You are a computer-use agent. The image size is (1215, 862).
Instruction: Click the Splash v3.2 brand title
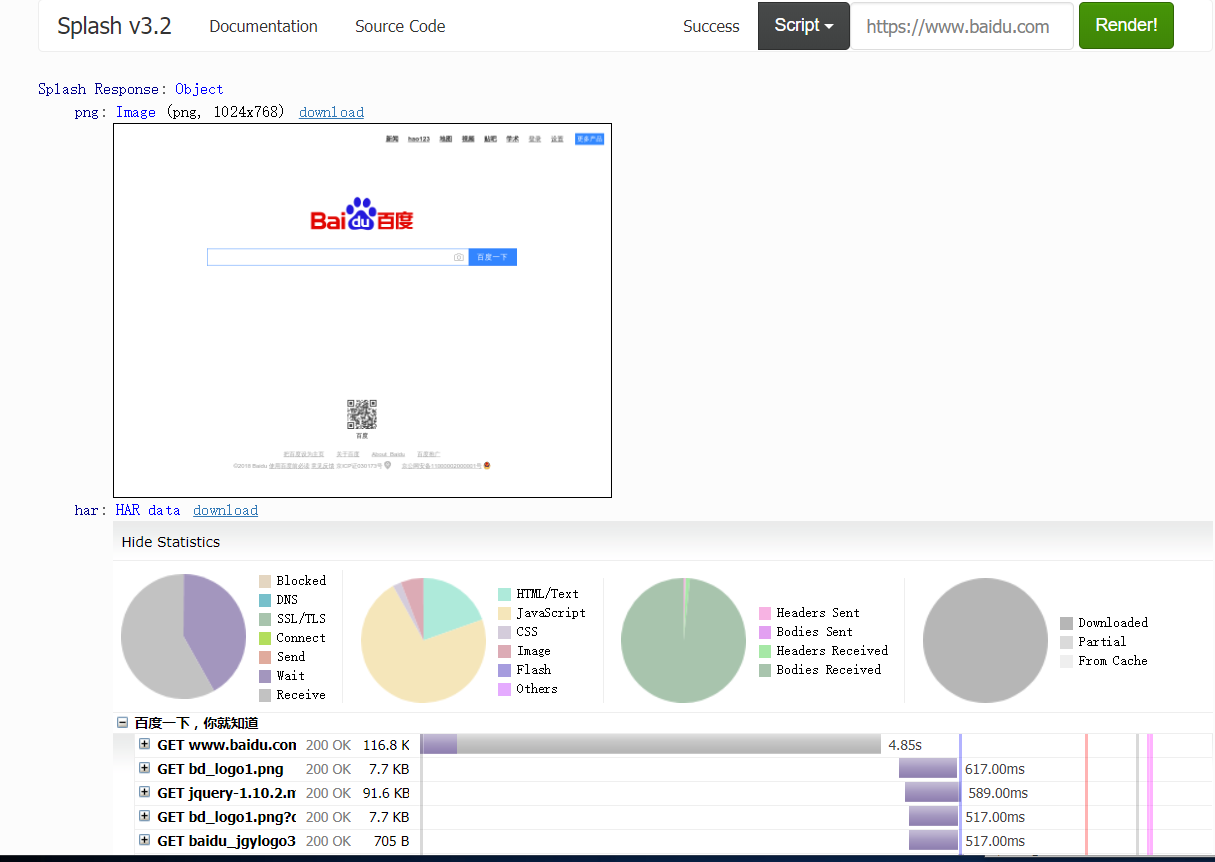tap(114, 26)
